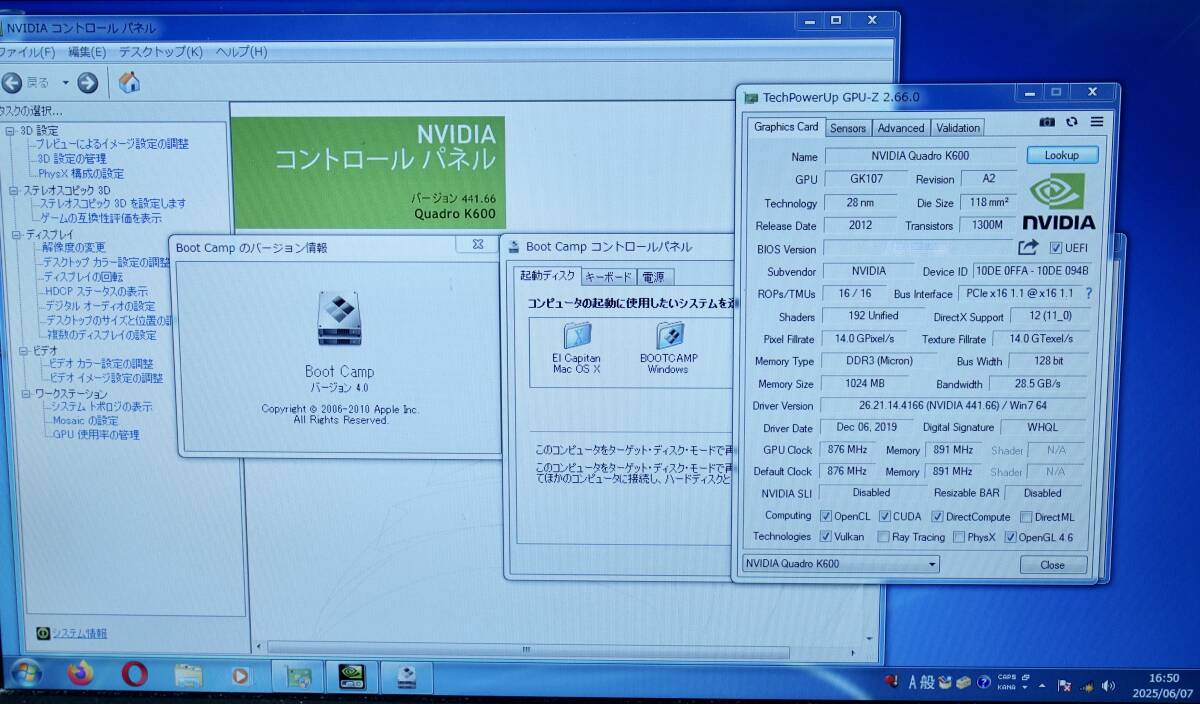Open the システム情報 link
The height and width of the screenshot is (704, 1200).
tap(79, 633)
